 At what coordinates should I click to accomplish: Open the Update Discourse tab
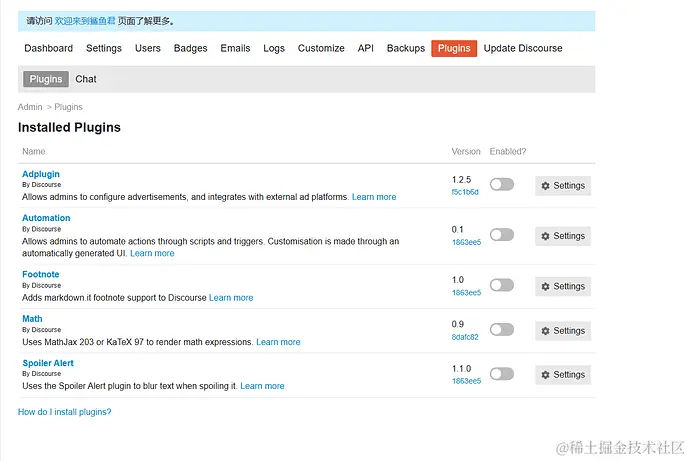(x=523, y=48)
